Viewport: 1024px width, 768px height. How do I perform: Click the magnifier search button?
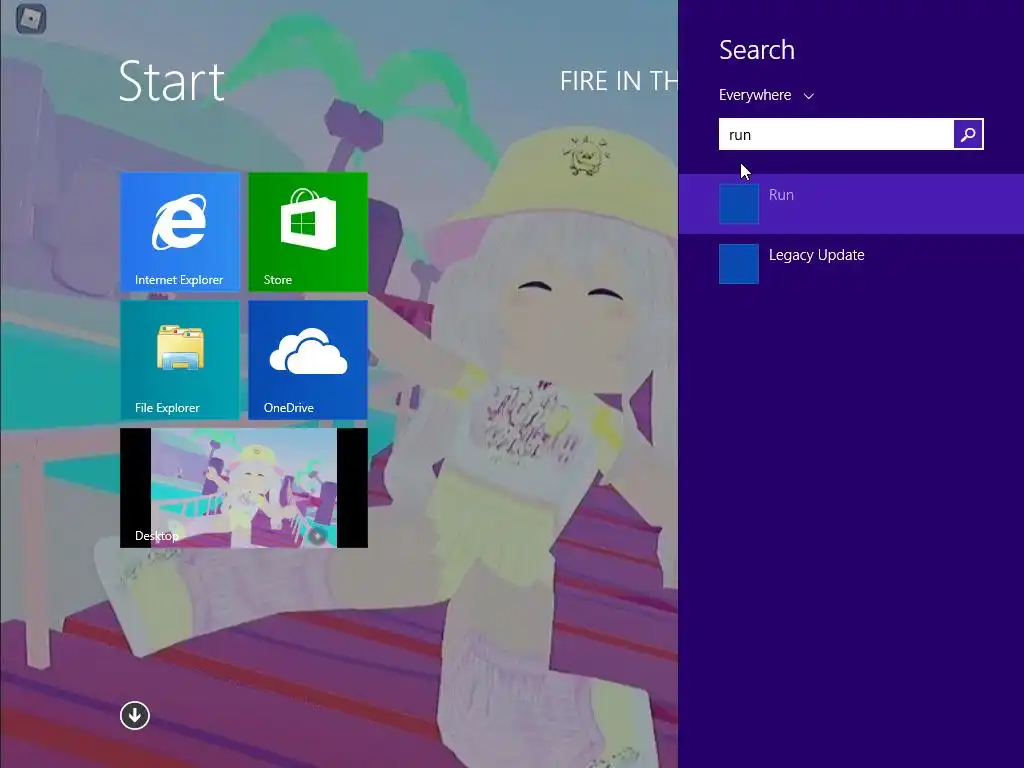tap(968, 135)
